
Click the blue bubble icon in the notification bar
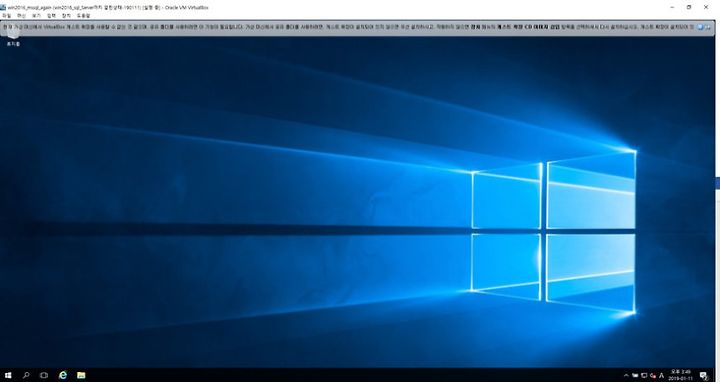(700, 27)
